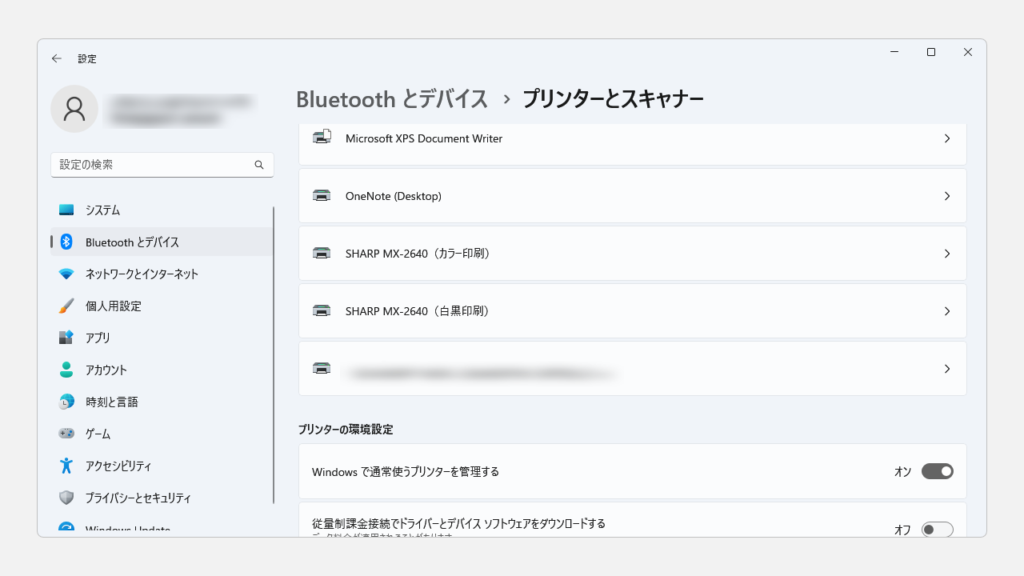Click the SHARP MX-2640 (カラー印刷) printer icon
1024x576 pixels.
click(322, 254)
